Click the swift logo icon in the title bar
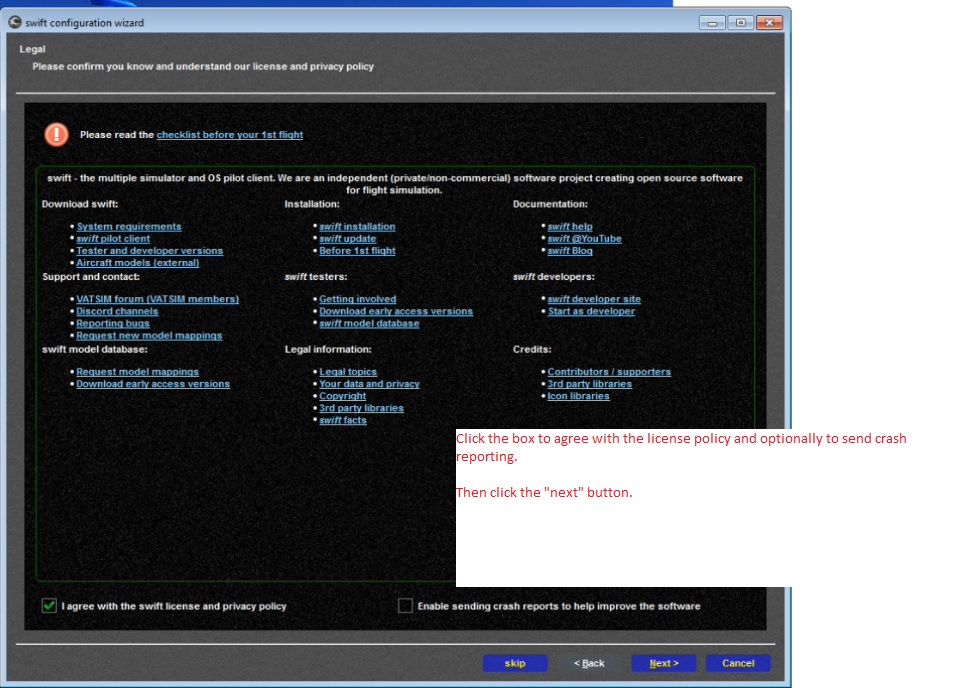 (15, 23)
